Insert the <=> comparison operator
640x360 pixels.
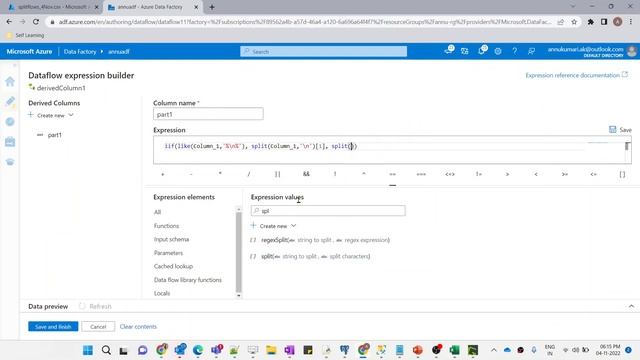pos(450,174)
